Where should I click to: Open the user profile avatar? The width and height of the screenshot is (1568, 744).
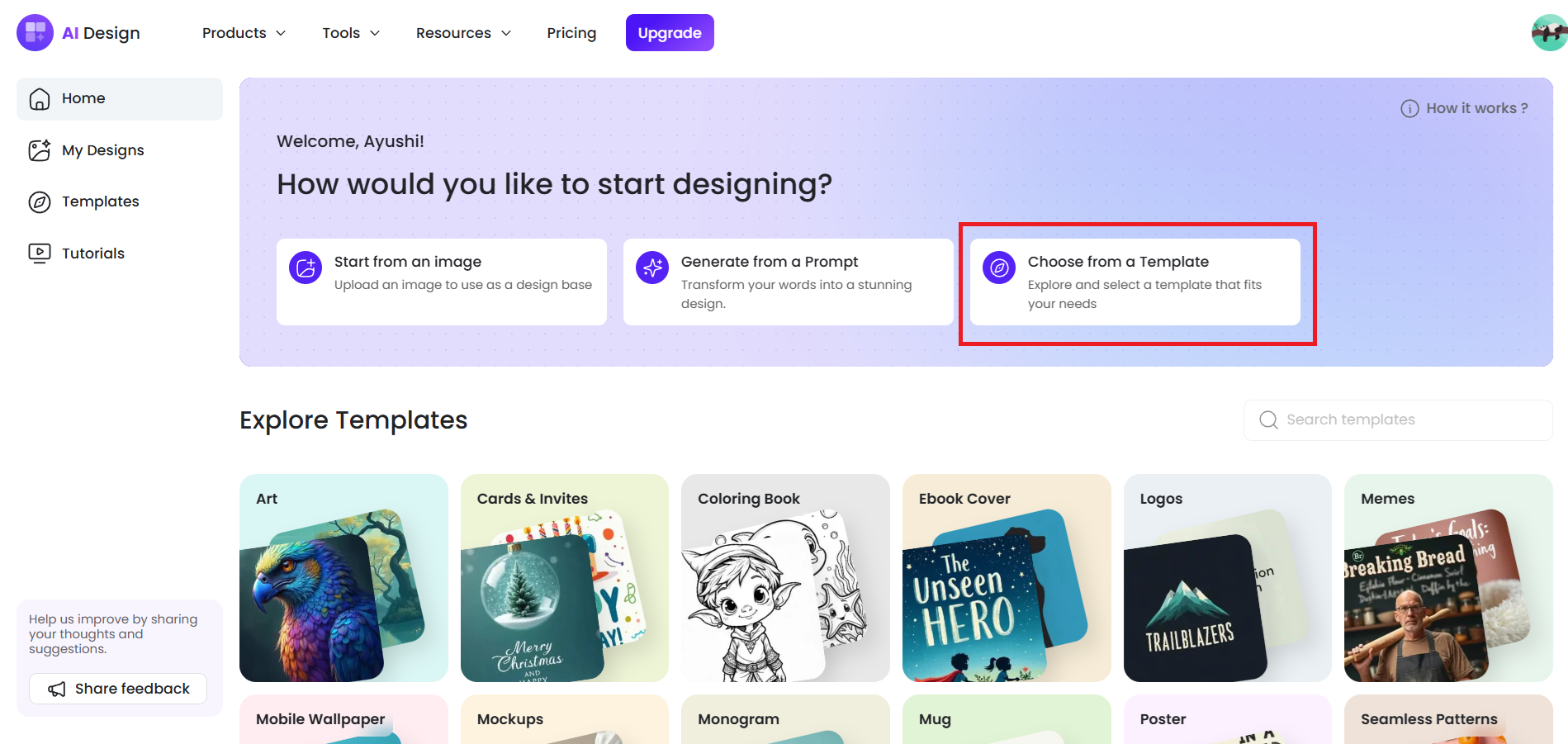click(1549, 33)
